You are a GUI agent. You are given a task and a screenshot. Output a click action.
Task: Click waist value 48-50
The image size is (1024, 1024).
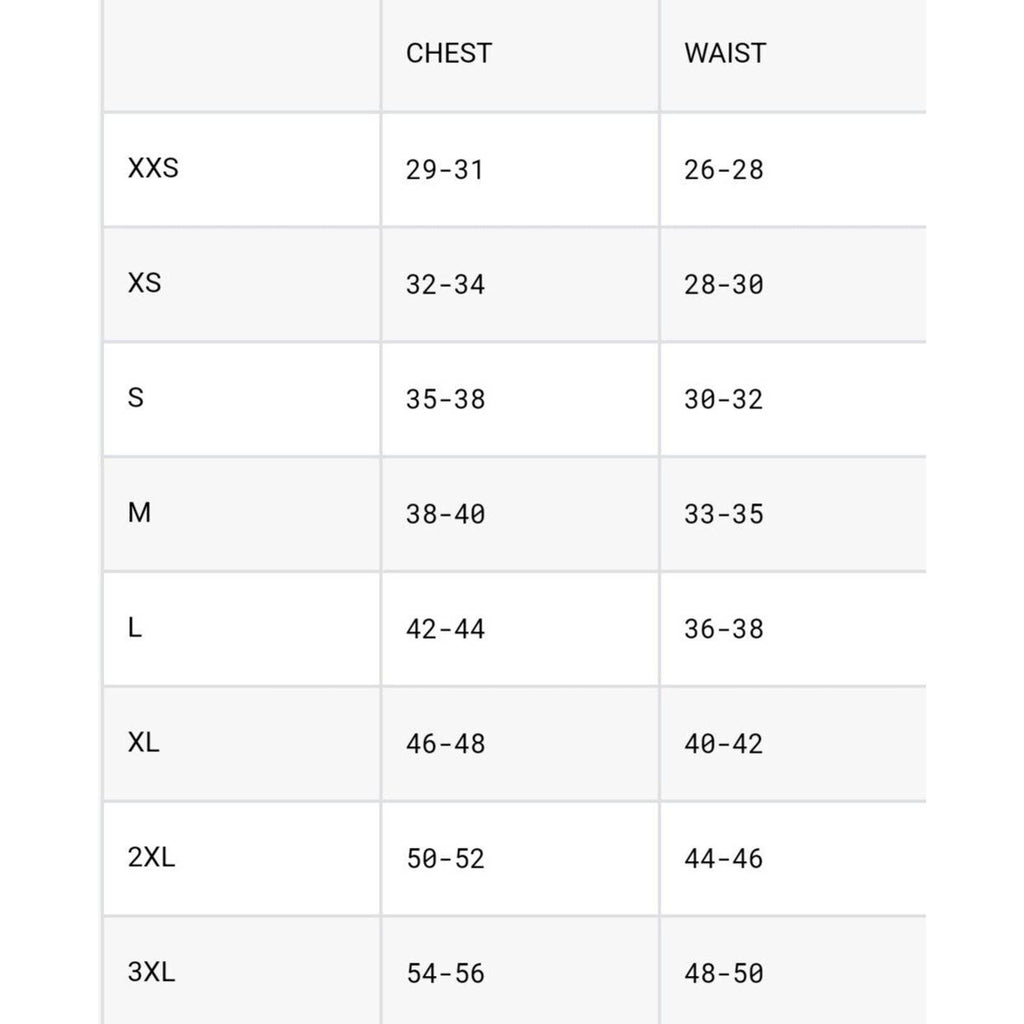pos(724,974)
